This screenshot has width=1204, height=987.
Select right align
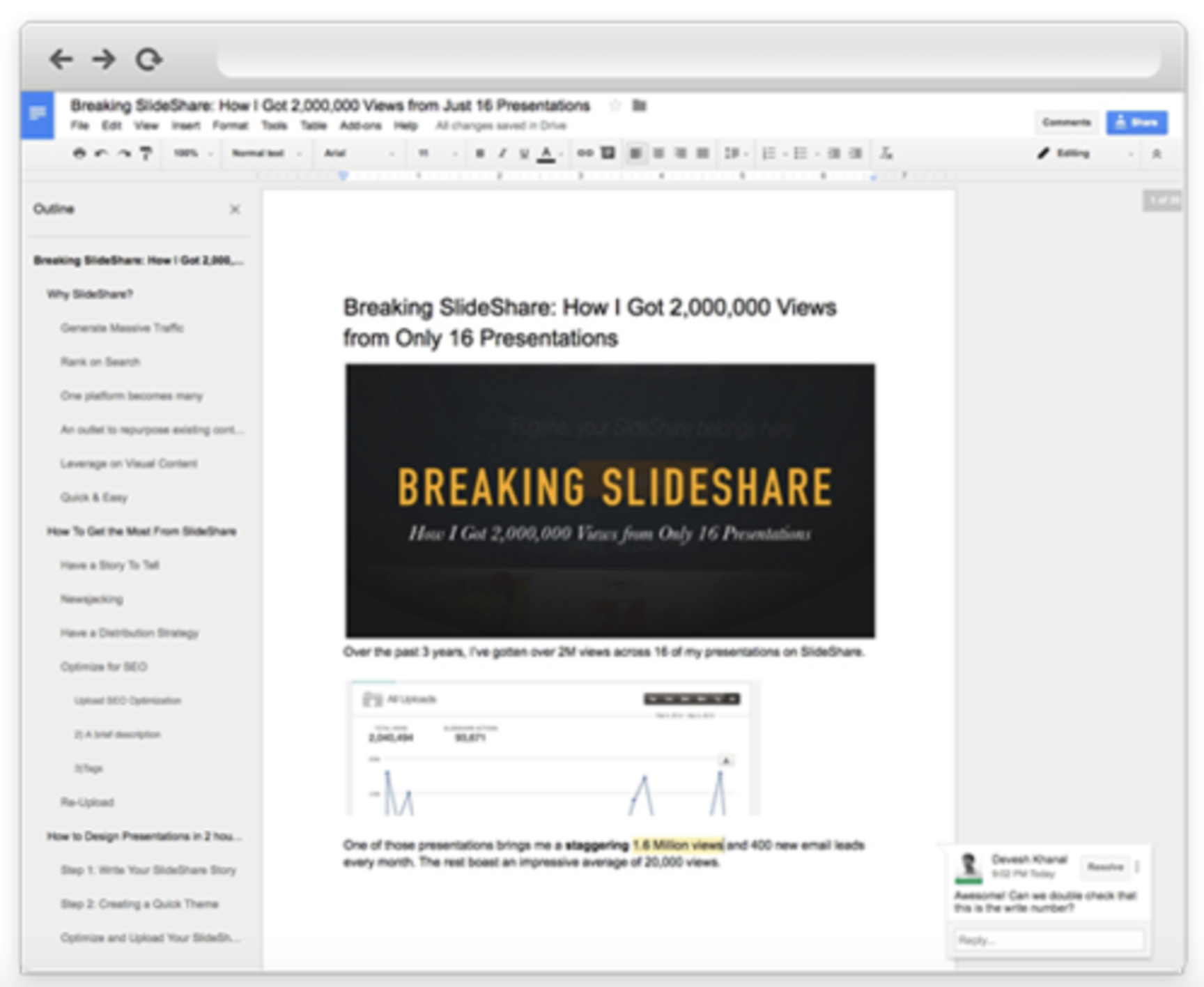(681, 153)
